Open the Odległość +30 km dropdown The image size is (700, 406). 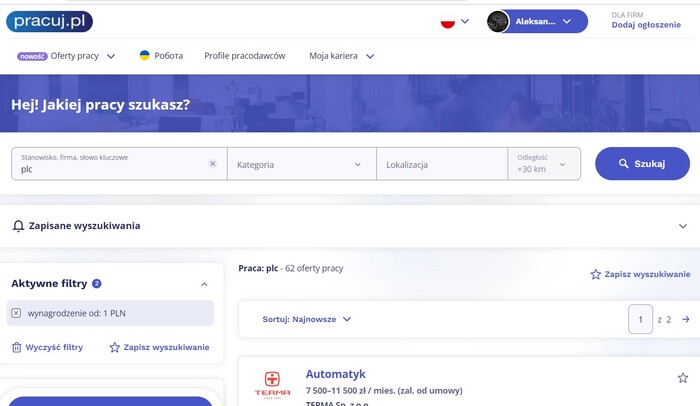click(x=544, y=164)
